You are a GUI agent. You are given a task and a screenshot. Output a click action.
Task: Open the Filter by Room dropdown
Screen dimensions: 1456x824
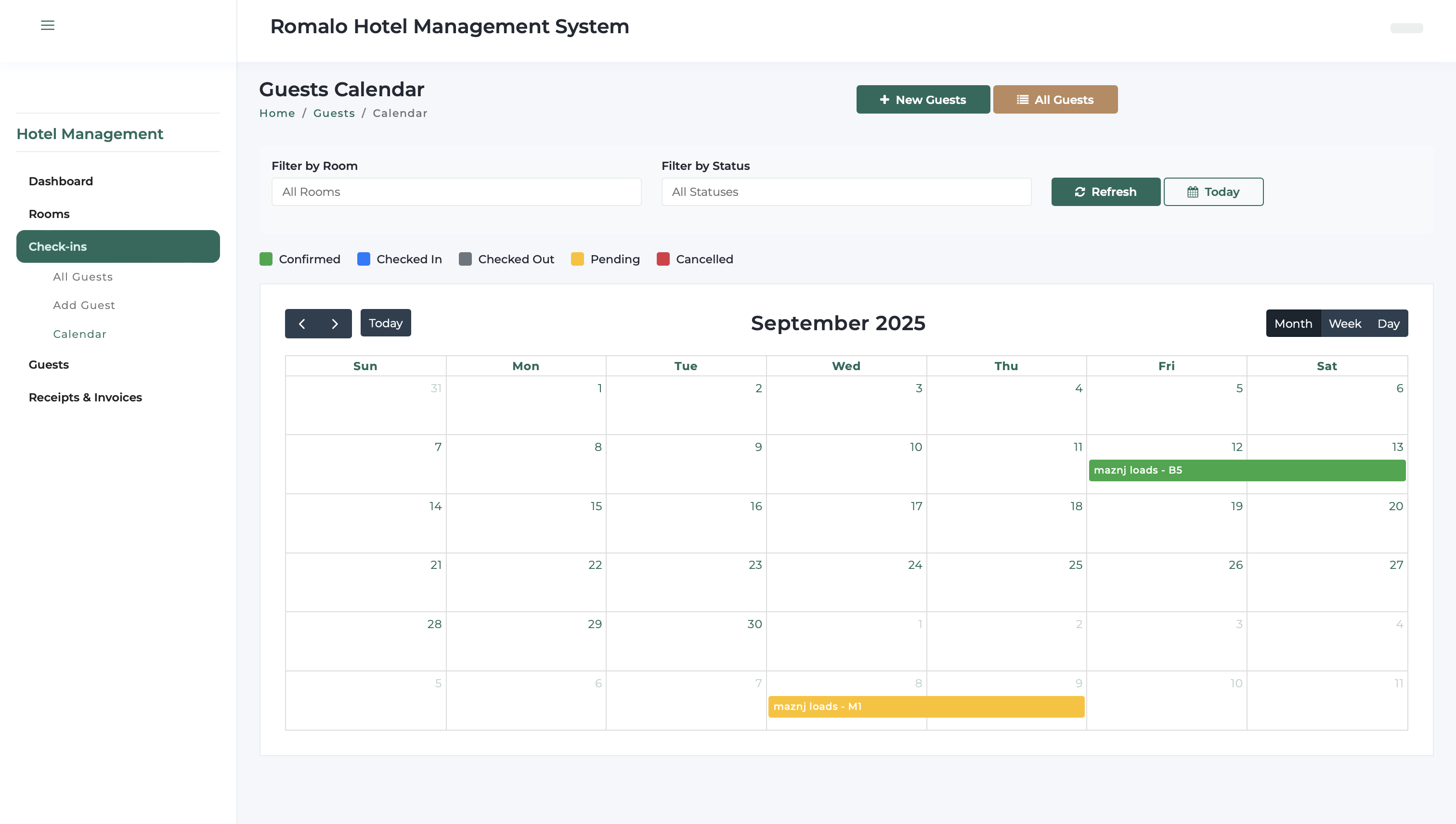[456, 192]
